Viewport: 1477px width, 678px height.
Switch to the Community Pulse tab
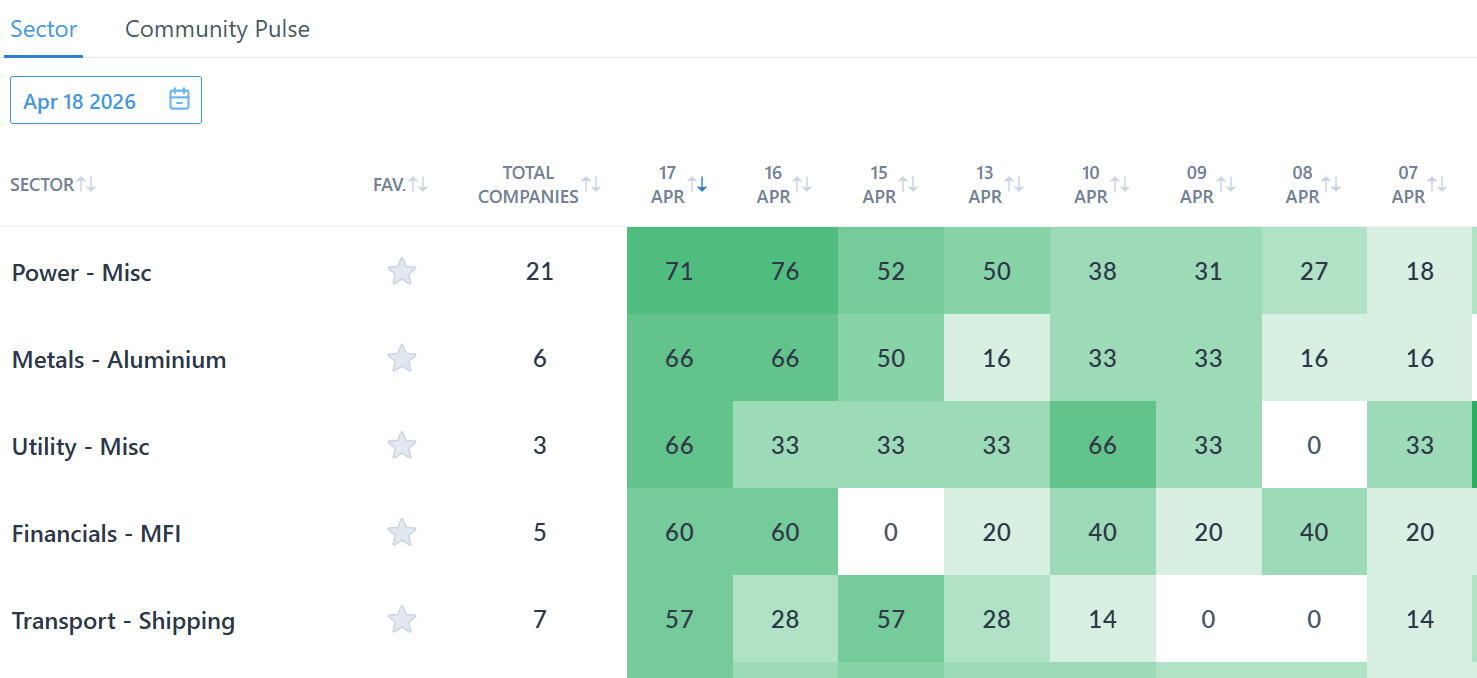tap(217, 29)
